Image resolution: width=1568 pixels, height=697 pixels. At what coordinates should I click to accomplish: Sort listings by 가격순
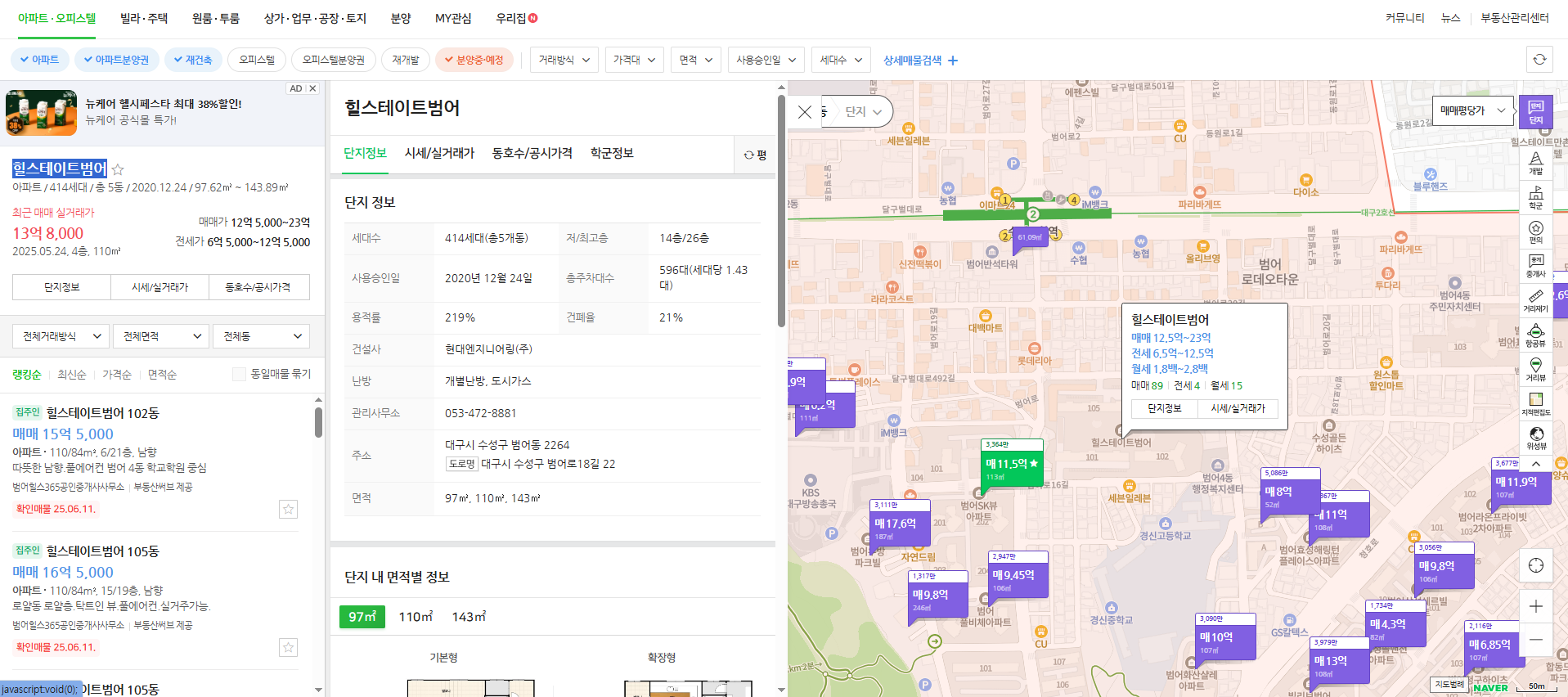pyautogui.click(x=117, y=375)
